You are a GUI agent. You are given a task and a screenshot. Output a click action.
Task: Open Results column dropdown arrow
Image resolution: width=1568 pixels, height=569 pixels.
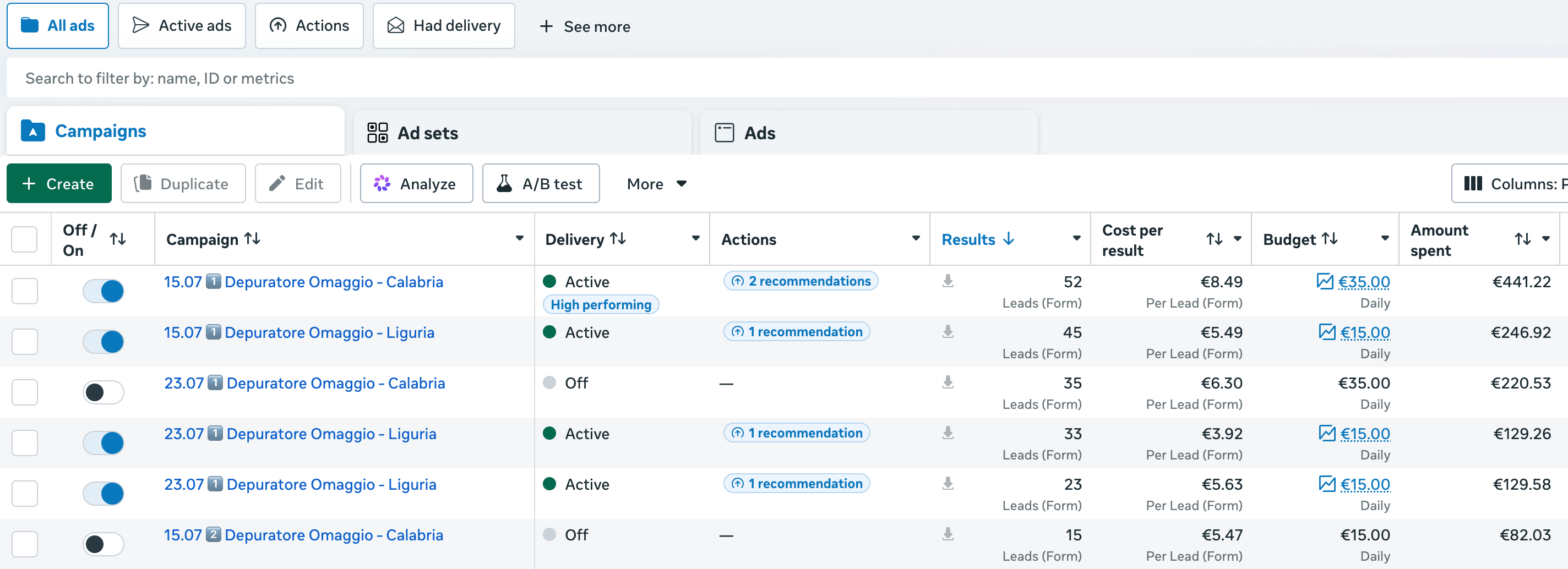[1076, 239]
